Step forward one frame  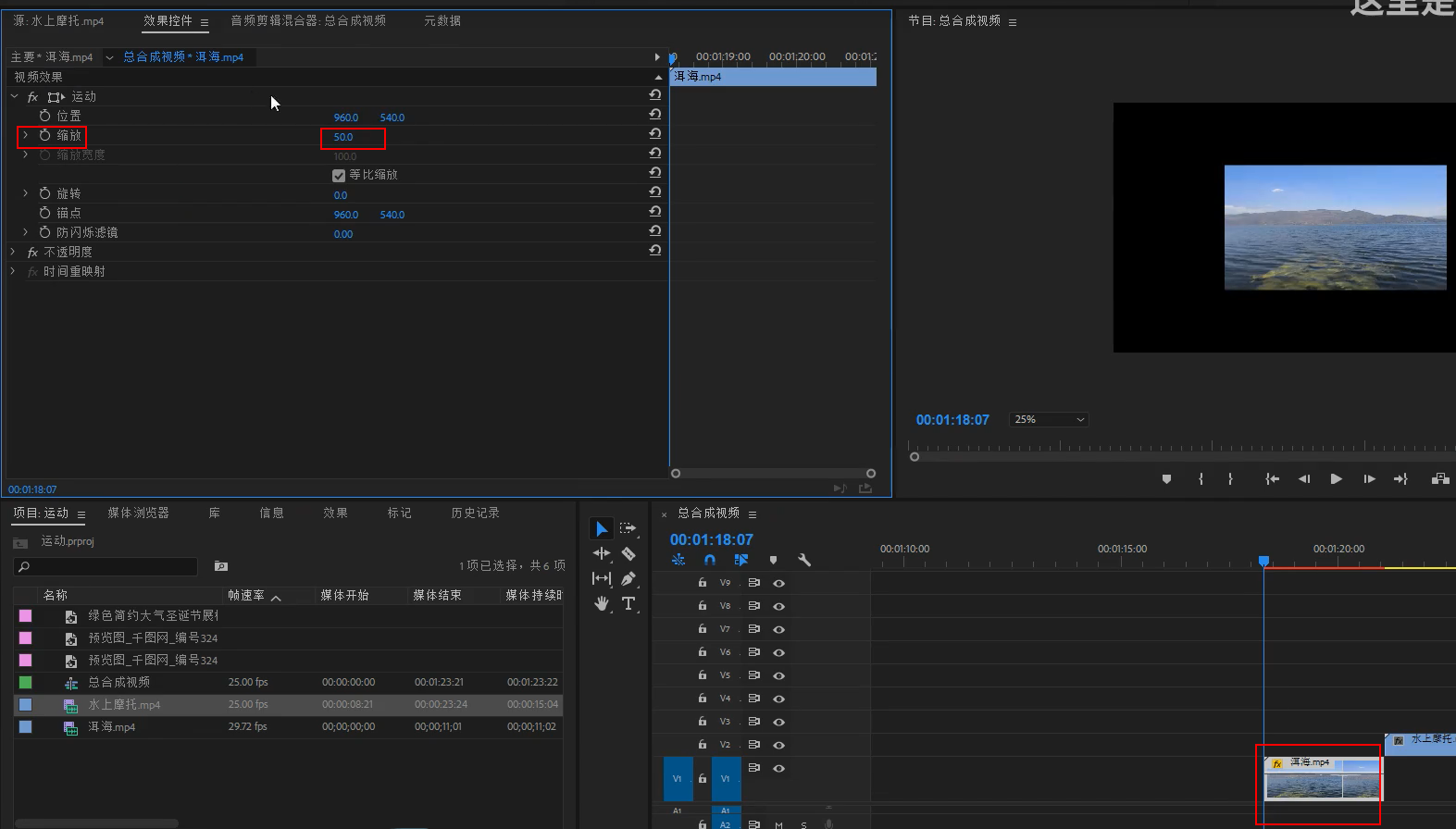[1369, 478]
